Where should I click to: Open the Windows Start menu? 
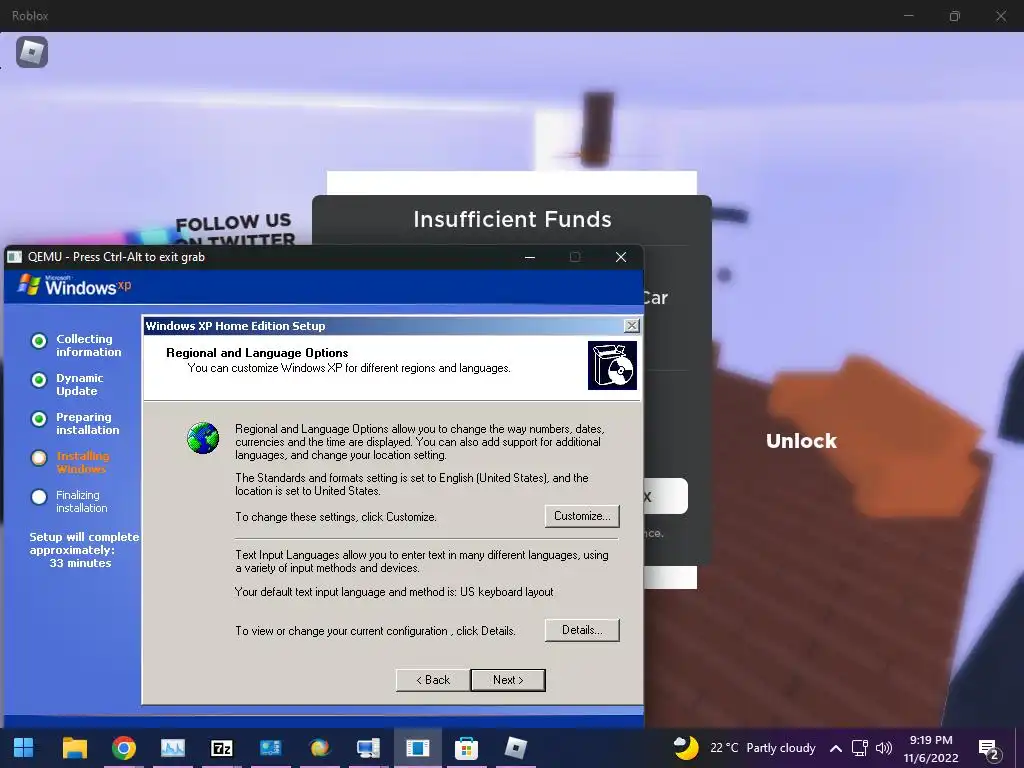coord(24,748)
